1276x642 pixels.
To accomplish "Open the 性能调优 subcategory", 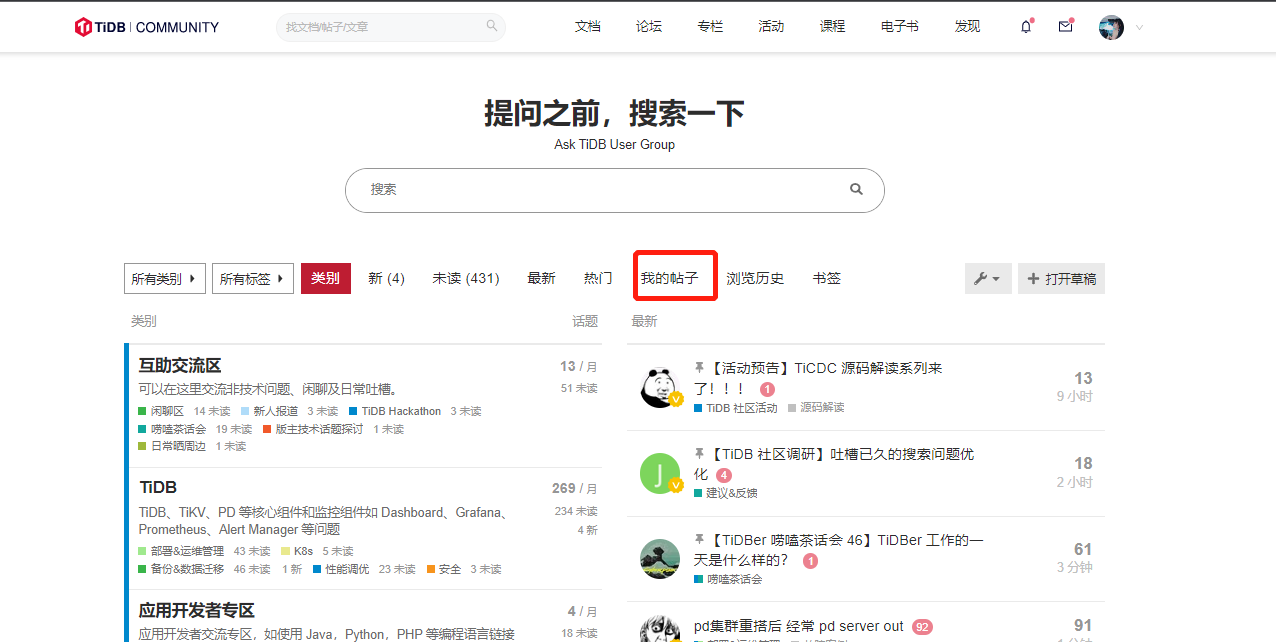I will pos(341,569).
